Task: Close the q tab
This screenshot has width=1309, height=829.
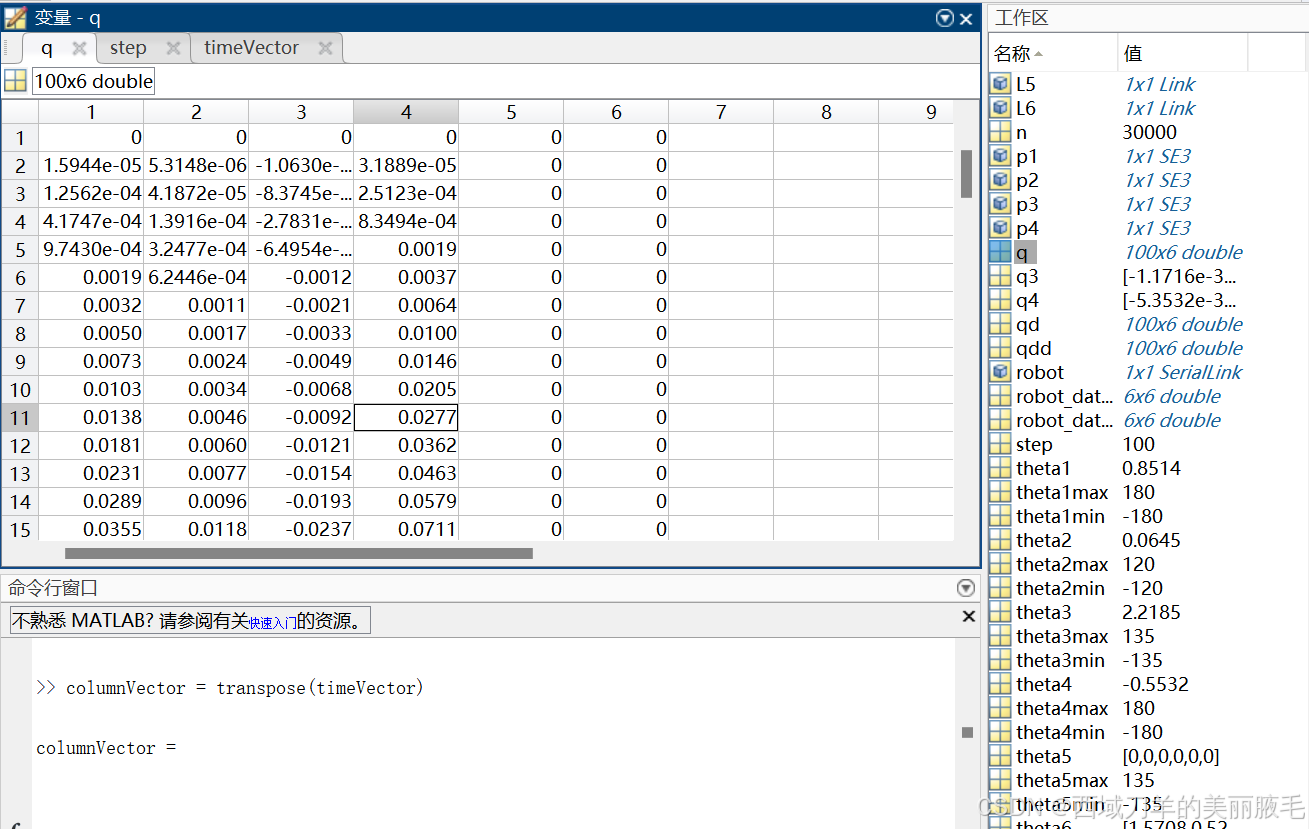Action: [x=80, y=48]
